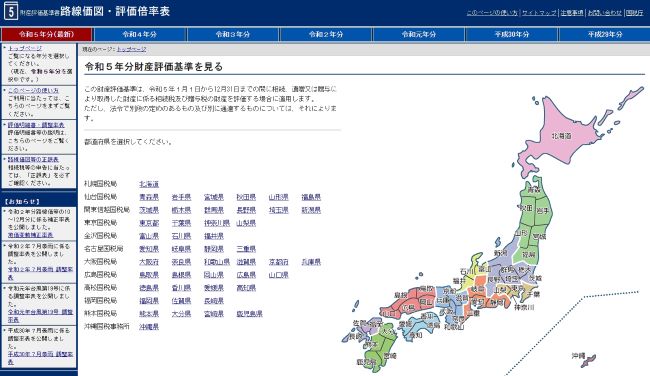Select 福井県 in the prefecture list

(x=214, y=236)
